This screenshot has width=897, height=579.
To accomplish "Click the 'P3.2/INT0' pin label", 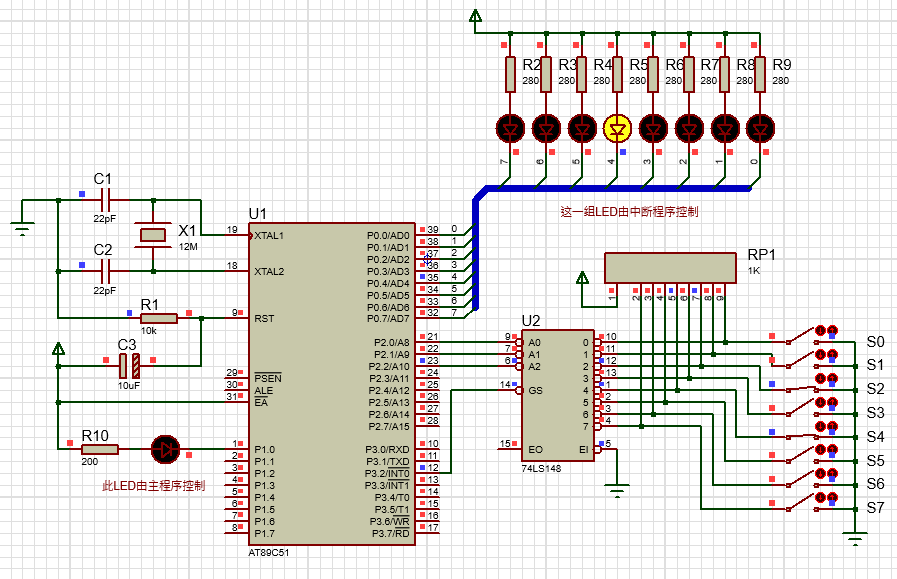I will pyautogui.click(x=387, y=474).
